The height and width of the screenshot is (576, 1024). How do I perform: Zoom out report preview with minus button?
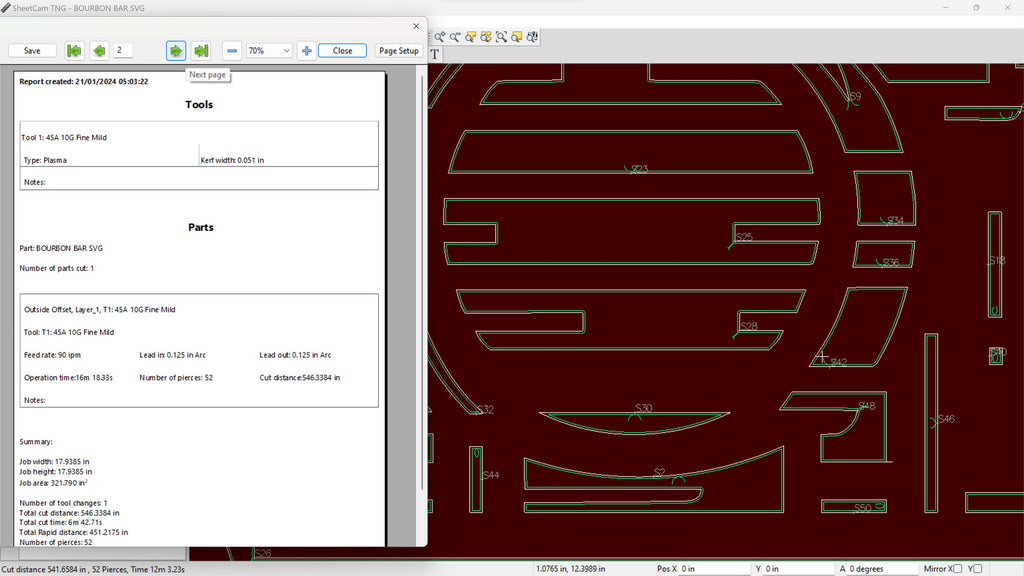coord(232,50)
